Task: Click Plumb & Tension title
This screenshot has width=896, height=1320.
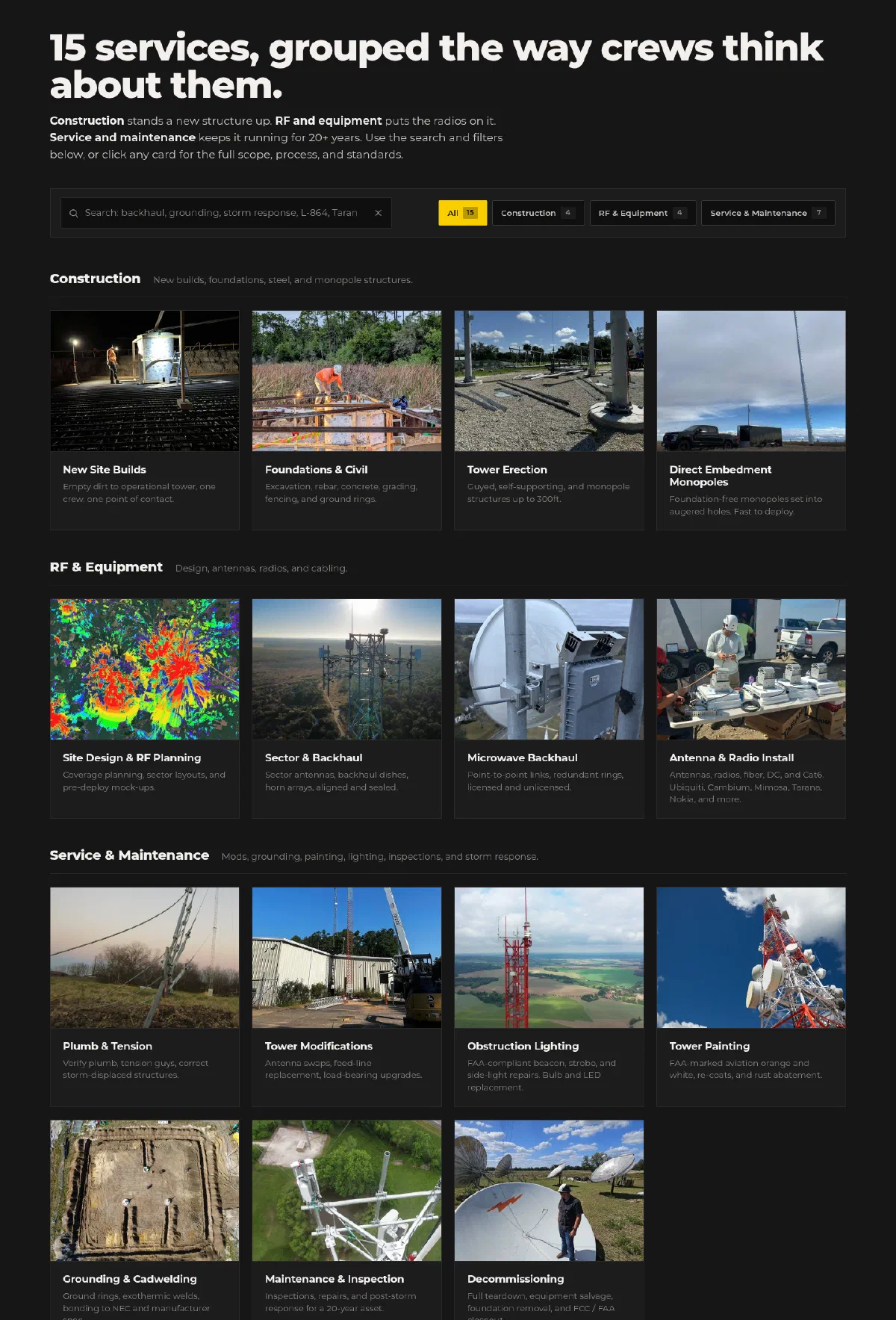Action: (108, 1047)
